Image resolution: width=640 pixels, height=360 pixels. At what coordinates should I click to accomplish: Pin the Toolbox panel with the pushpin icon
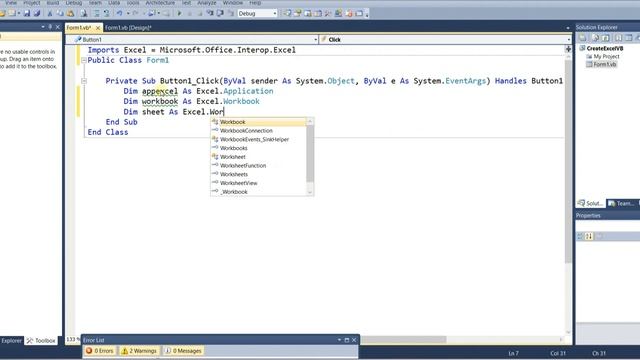tap(50, 27)
